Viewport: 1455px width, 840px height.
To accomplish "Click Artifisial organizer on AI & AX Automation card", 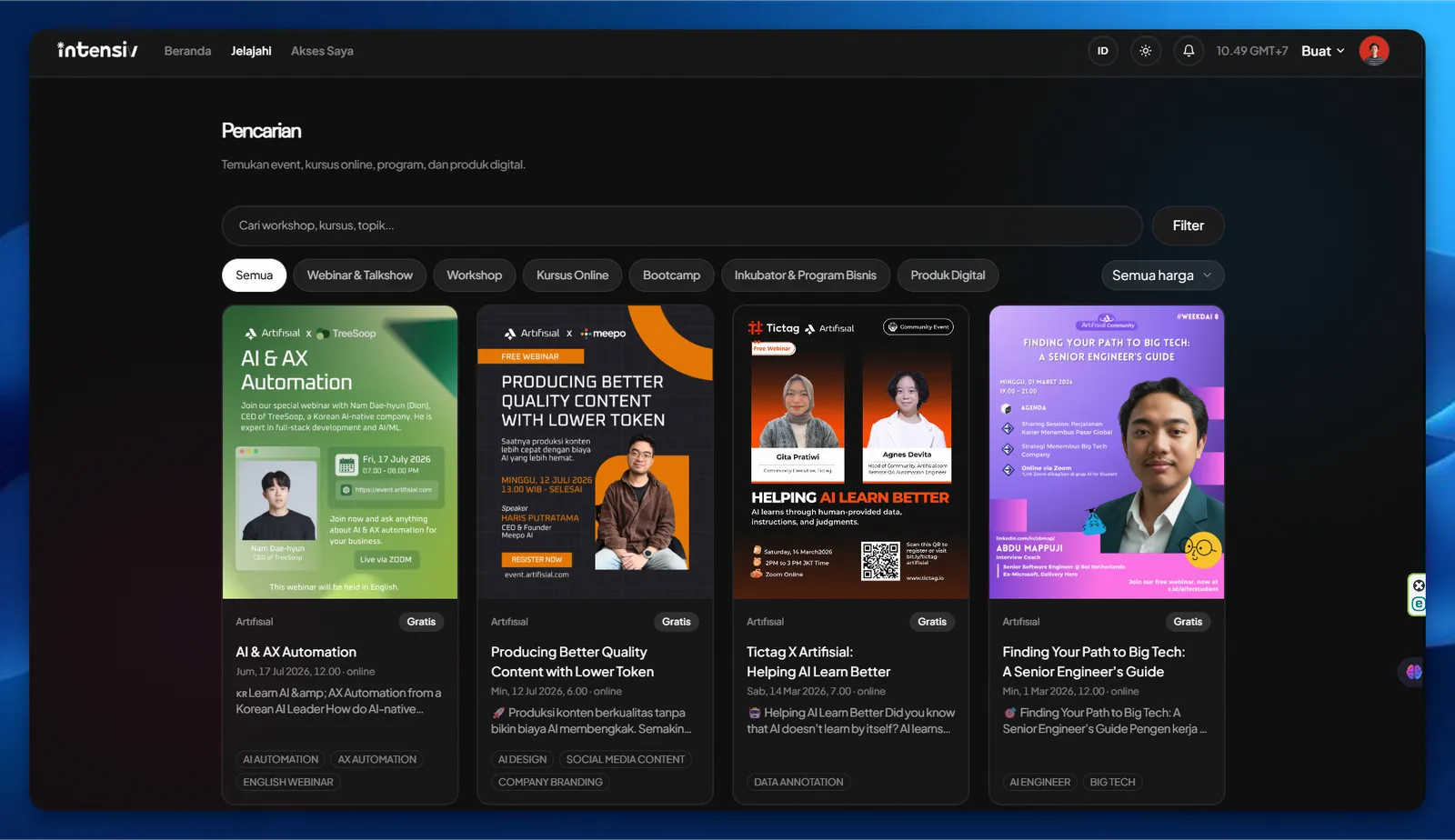I will [255, 622].
